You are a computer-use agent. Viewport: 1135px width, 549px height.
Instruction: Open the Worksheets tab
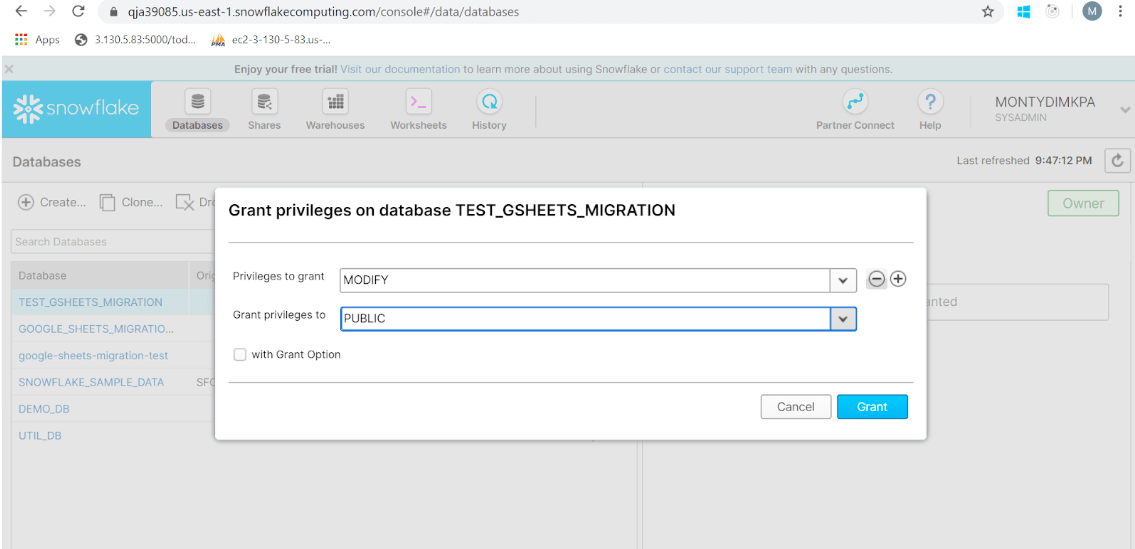tap(418, 111)
